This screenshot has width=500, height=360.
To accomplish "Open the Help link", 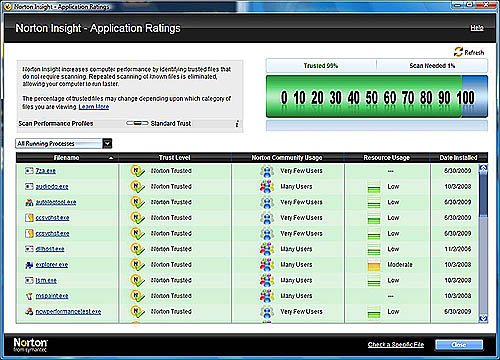I will click(477, 28).
